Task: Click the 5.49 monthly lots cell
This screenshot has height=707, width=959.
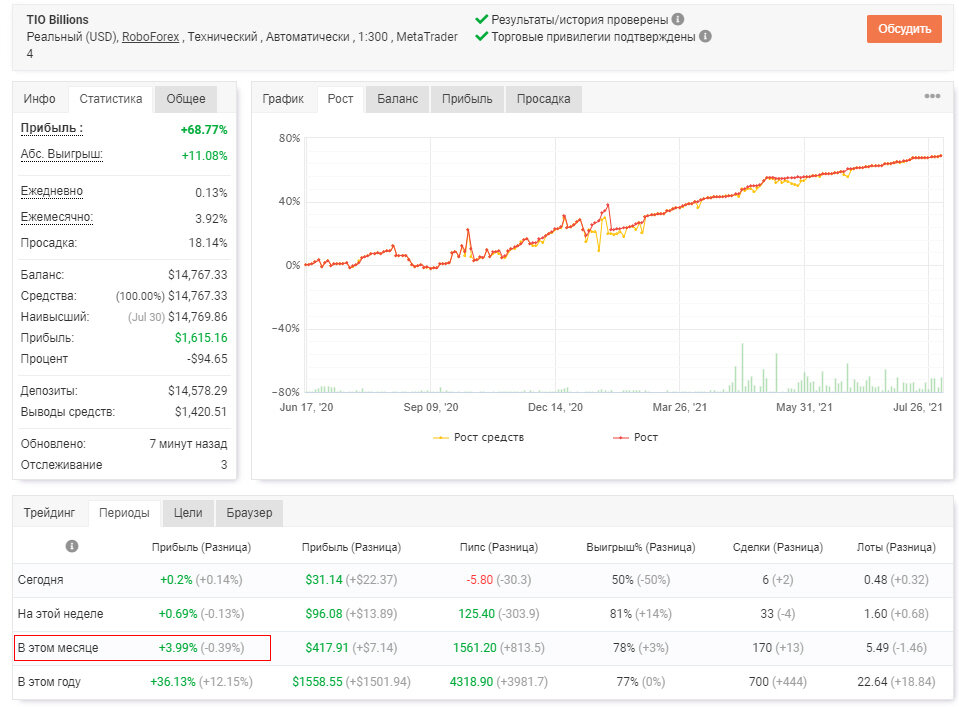Action: tap(896, 648)
